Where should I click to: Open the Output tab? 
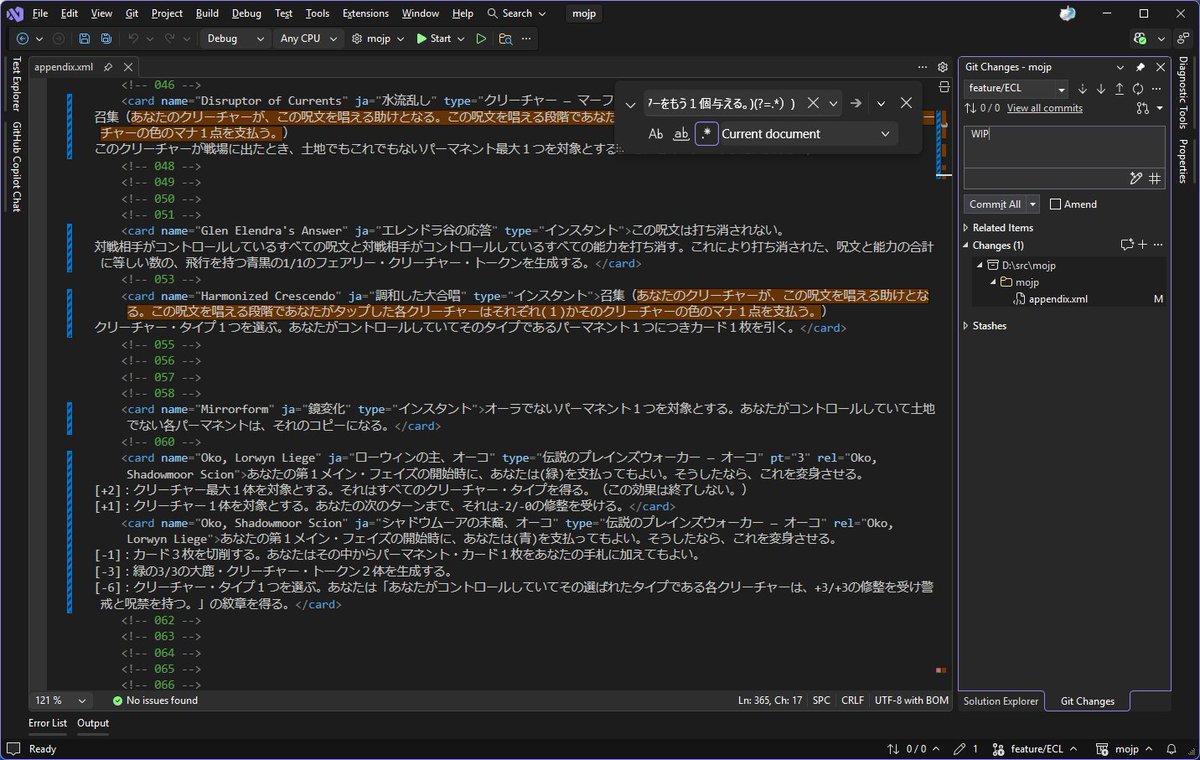pos(93,723)
